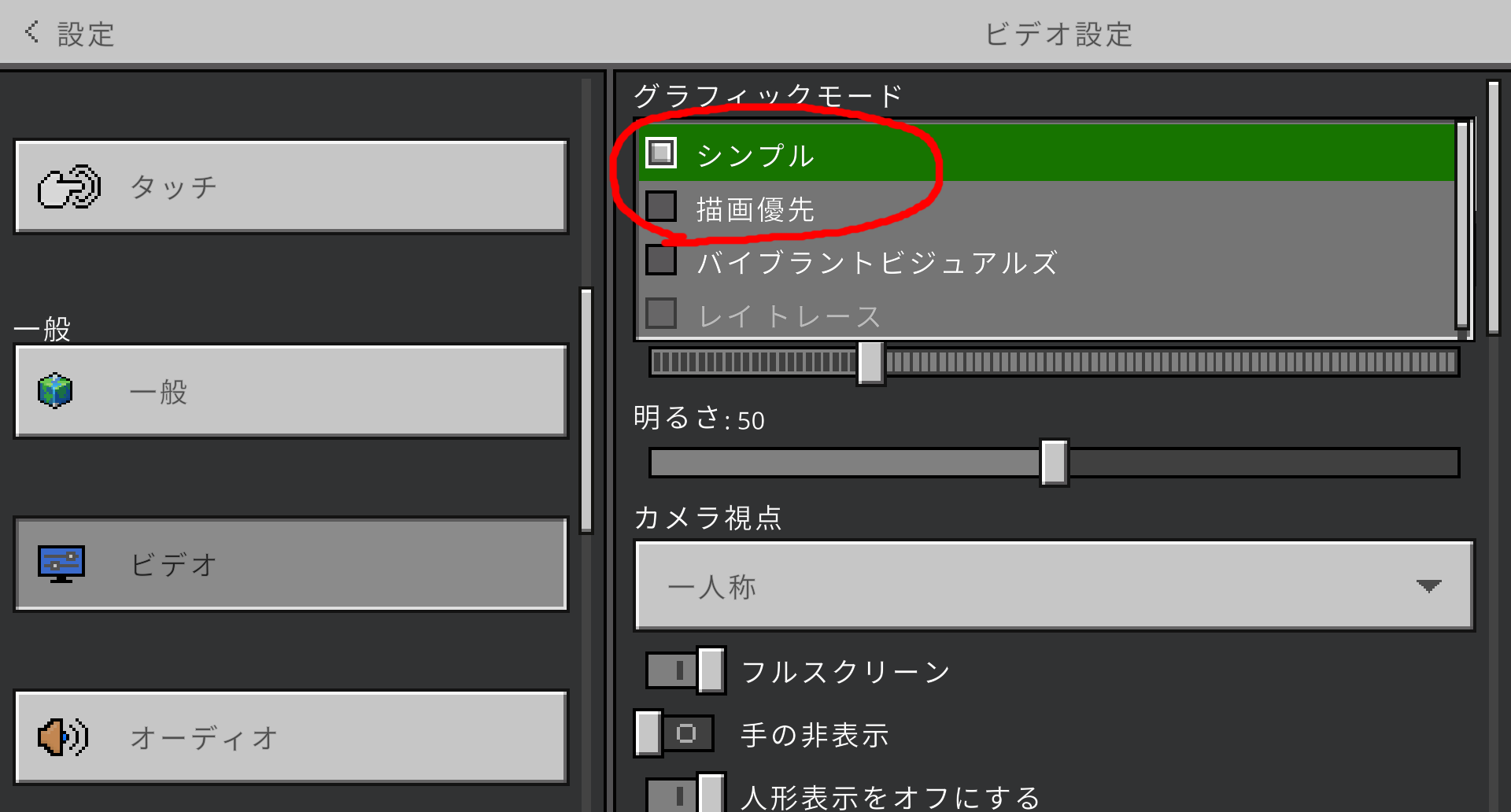This screenshot has width=1511, height=812.
Task: Open the 一般 settings tab
Action: tap(291, 391)
